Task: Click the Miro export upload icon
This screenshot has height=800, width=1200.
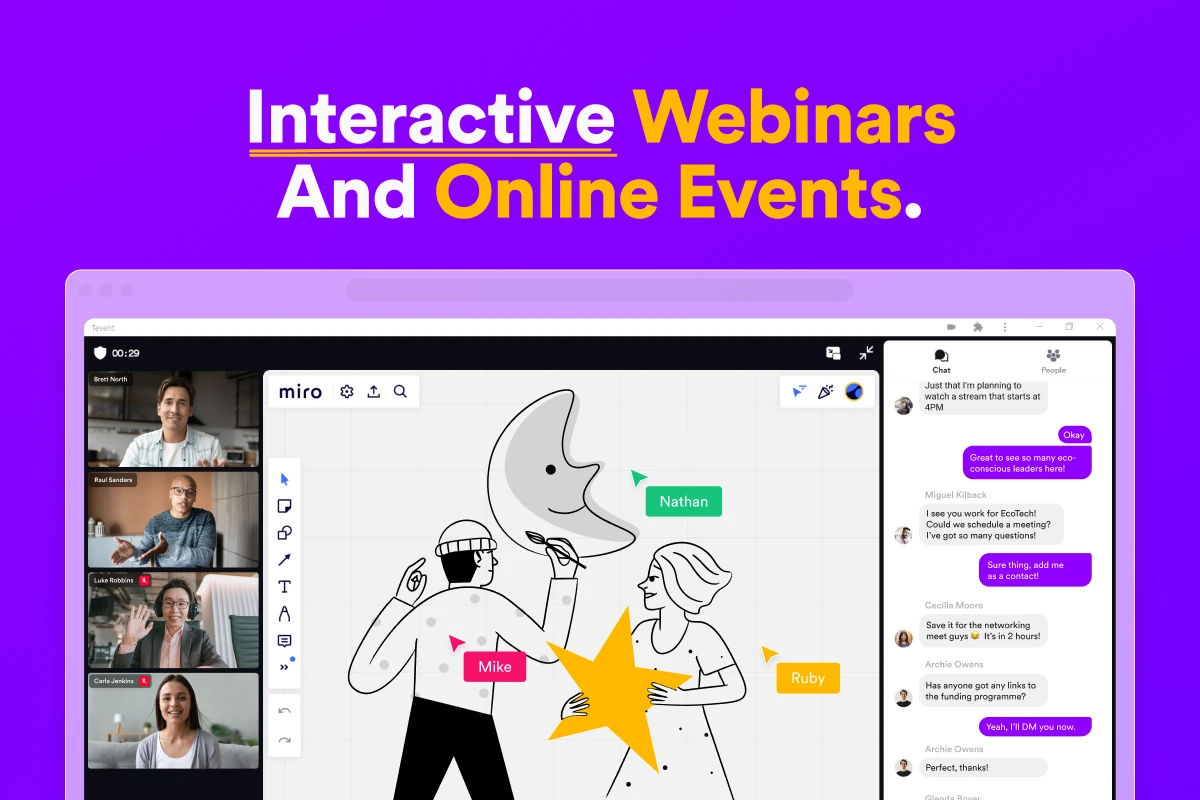Action: pos(374,392)
